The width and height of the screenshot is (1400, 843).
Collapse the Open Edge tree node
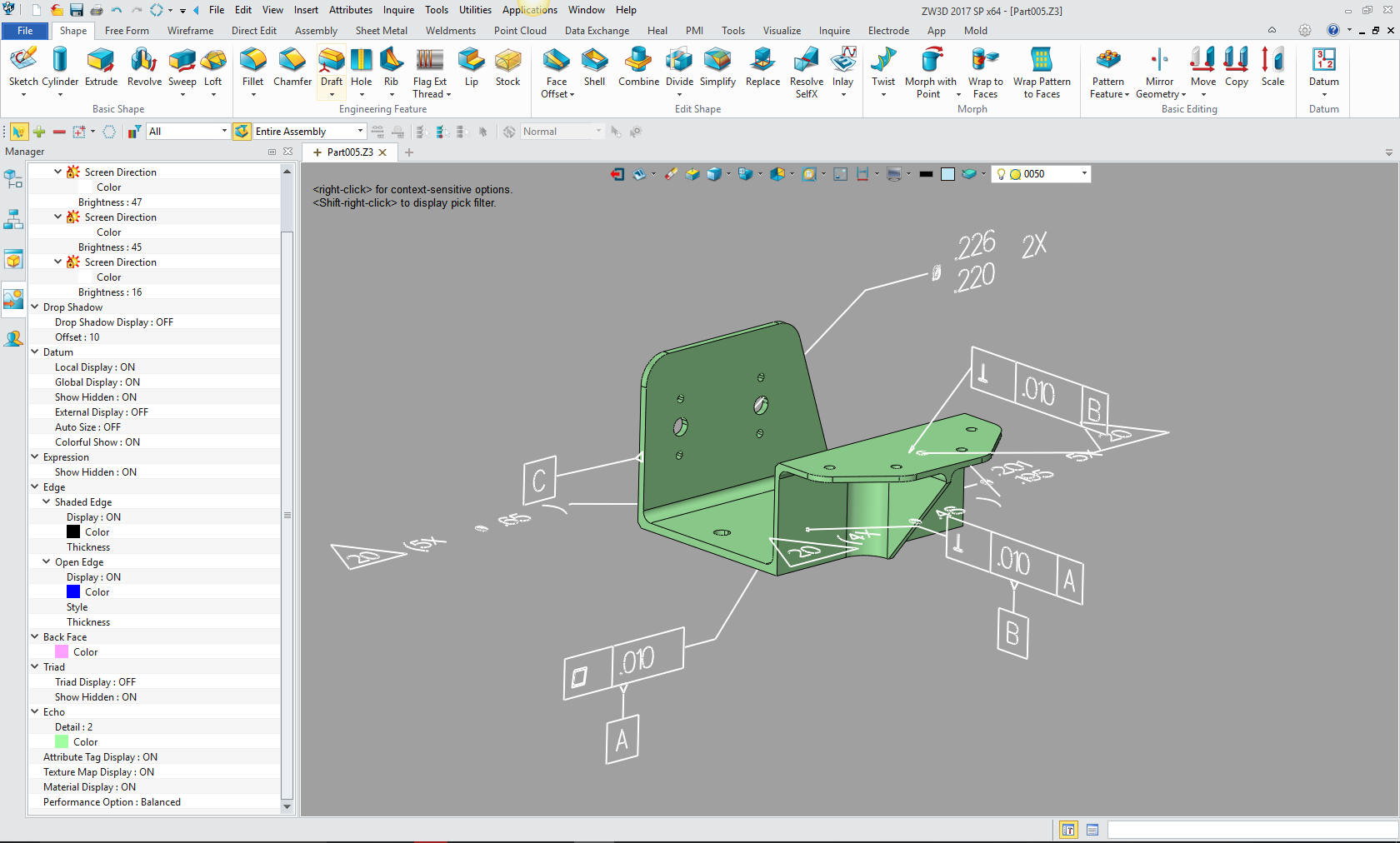[47, 561]
